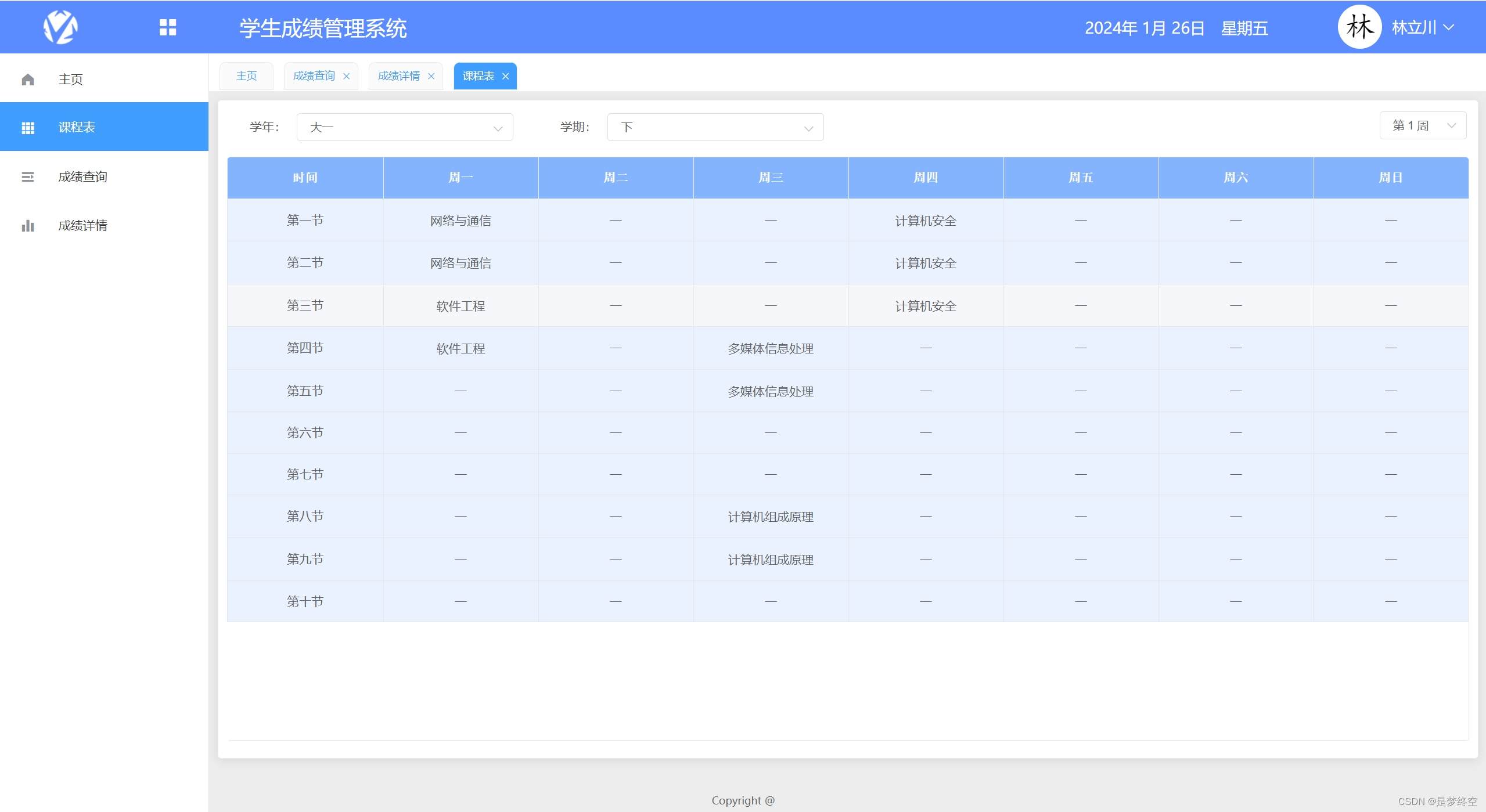Select the 课程表 grid icon in the sidebar
The image size is (1486, 812).
[28, 127]
